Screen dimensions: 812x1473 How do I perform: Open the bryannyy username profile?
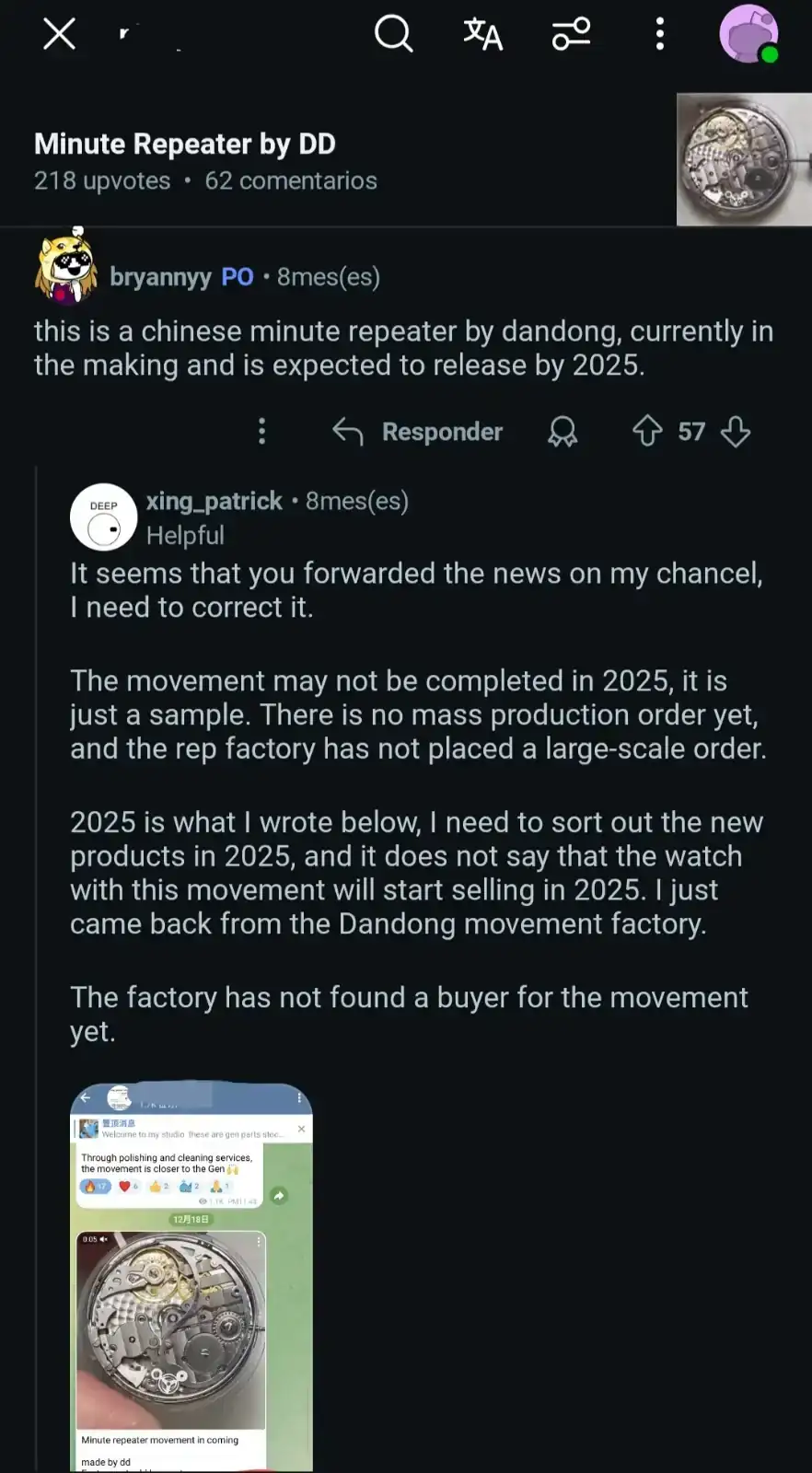coord(160,277)
